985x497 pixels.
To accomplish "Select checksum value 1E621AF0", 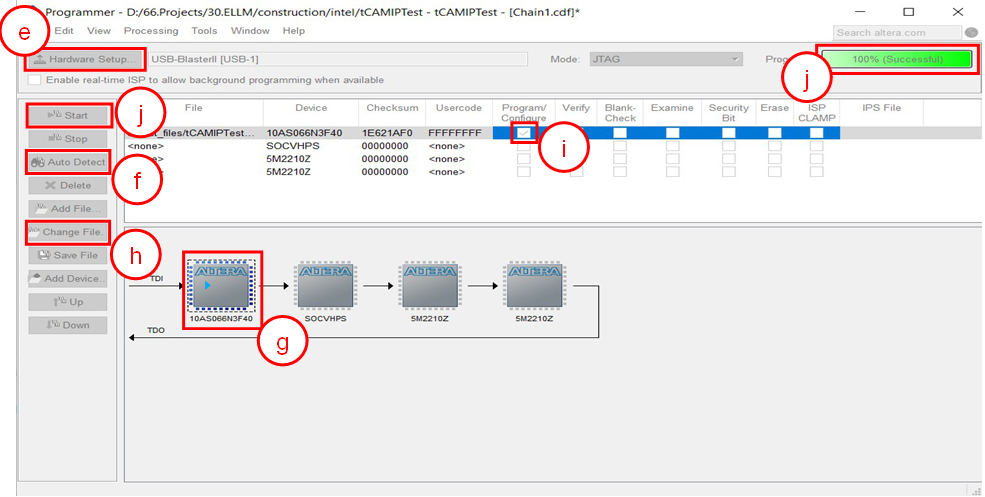I will click(387, 133).
